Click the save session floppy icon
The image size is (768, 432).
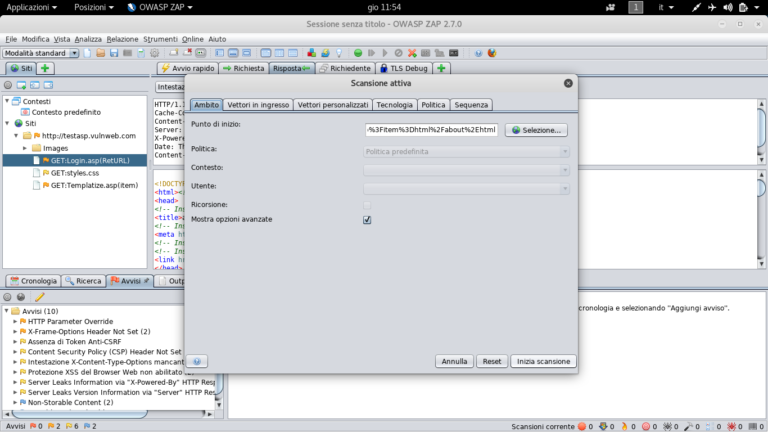pyautogui.click(x=113, y=52)
